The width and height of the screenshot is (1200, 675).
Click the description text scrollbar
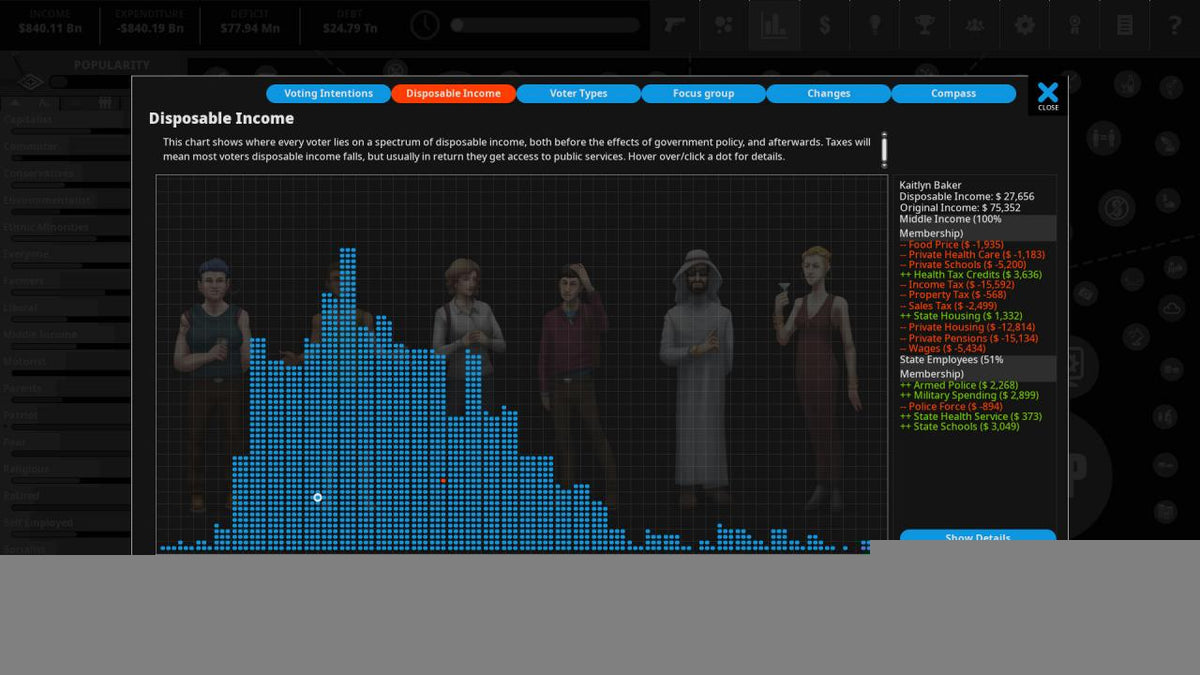[884, 149]
